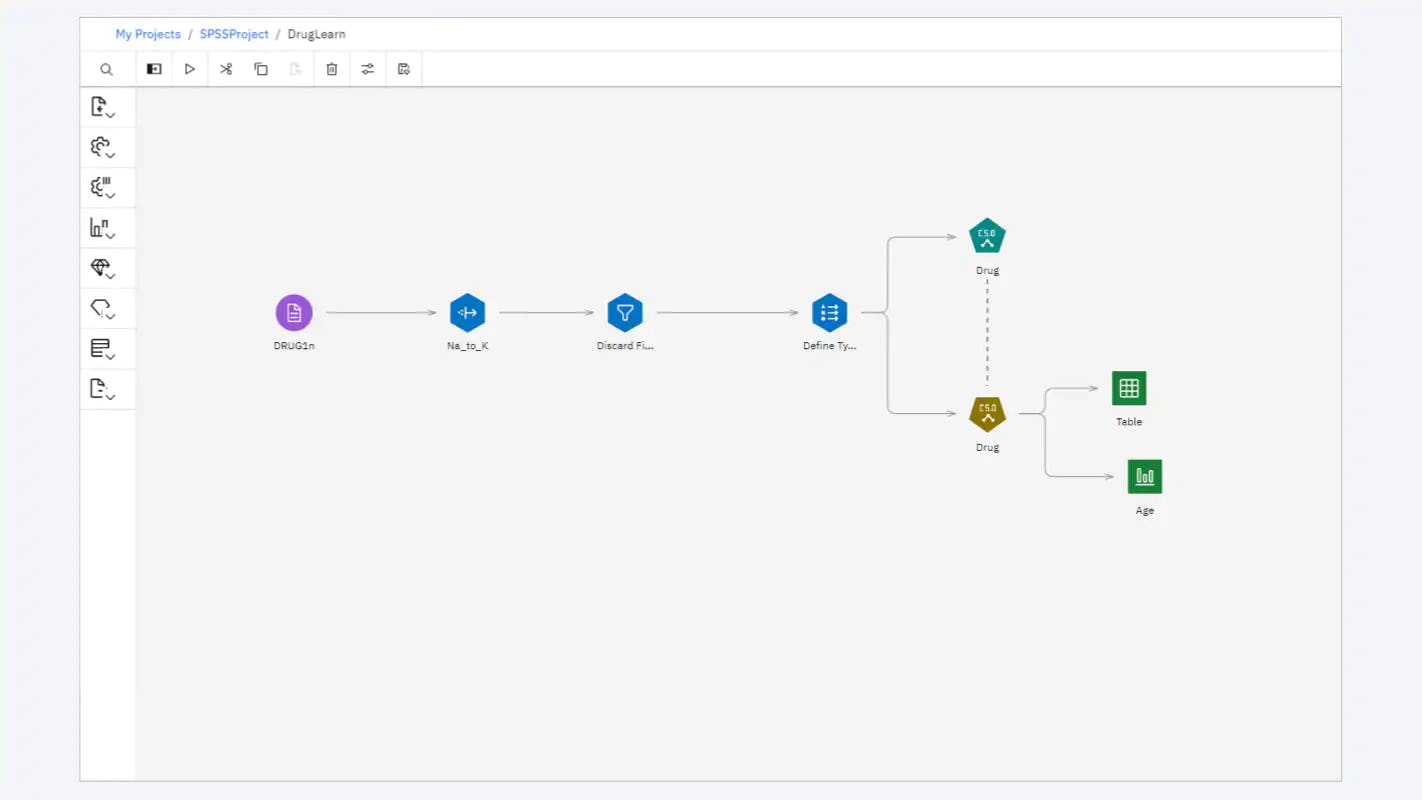Delete a node with the trash icon
Image resolution: width=1422 pixels, height=800 pixels.
tap(331, 69)
